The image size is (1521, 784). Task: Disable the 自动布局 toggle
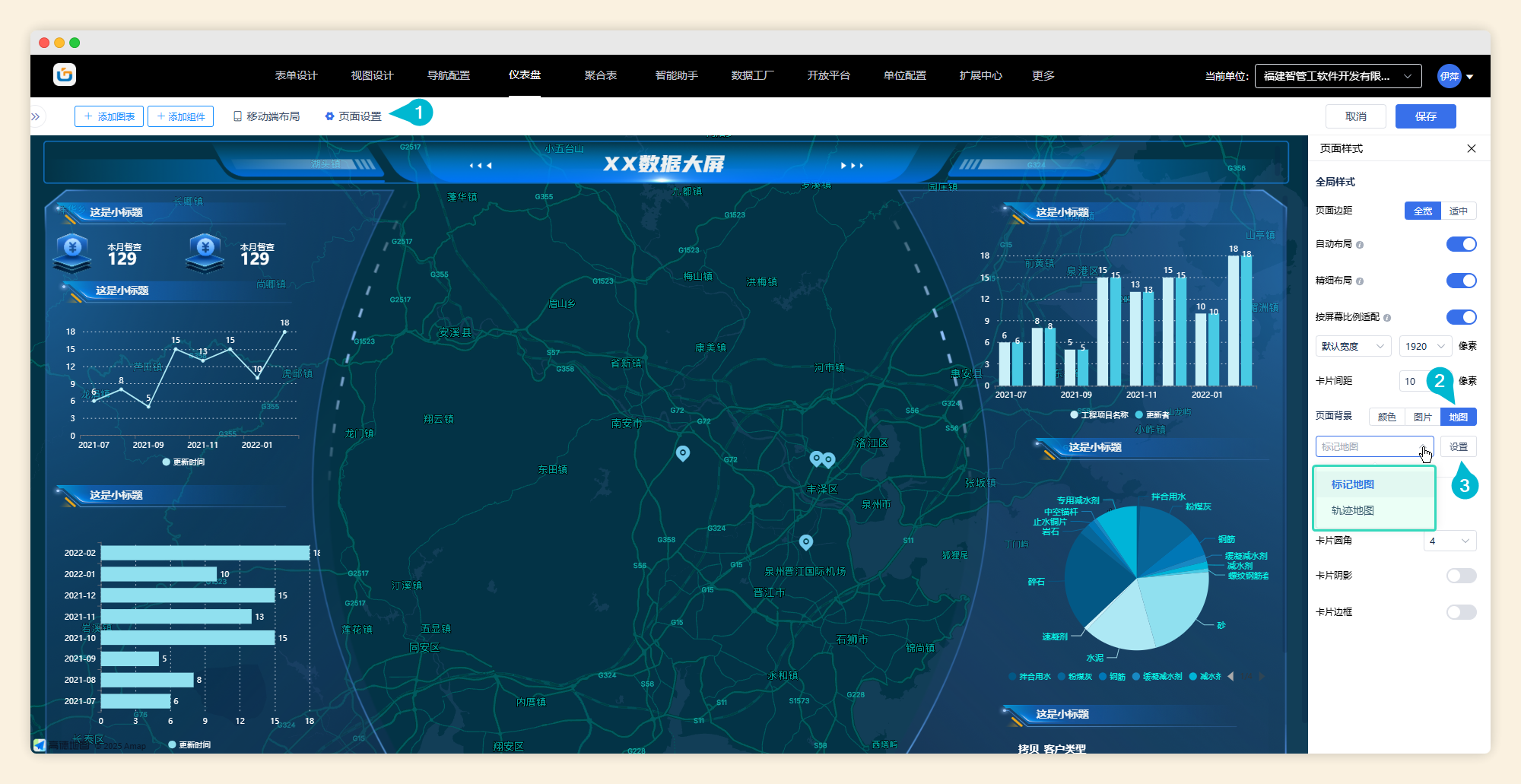(1460, 244)
